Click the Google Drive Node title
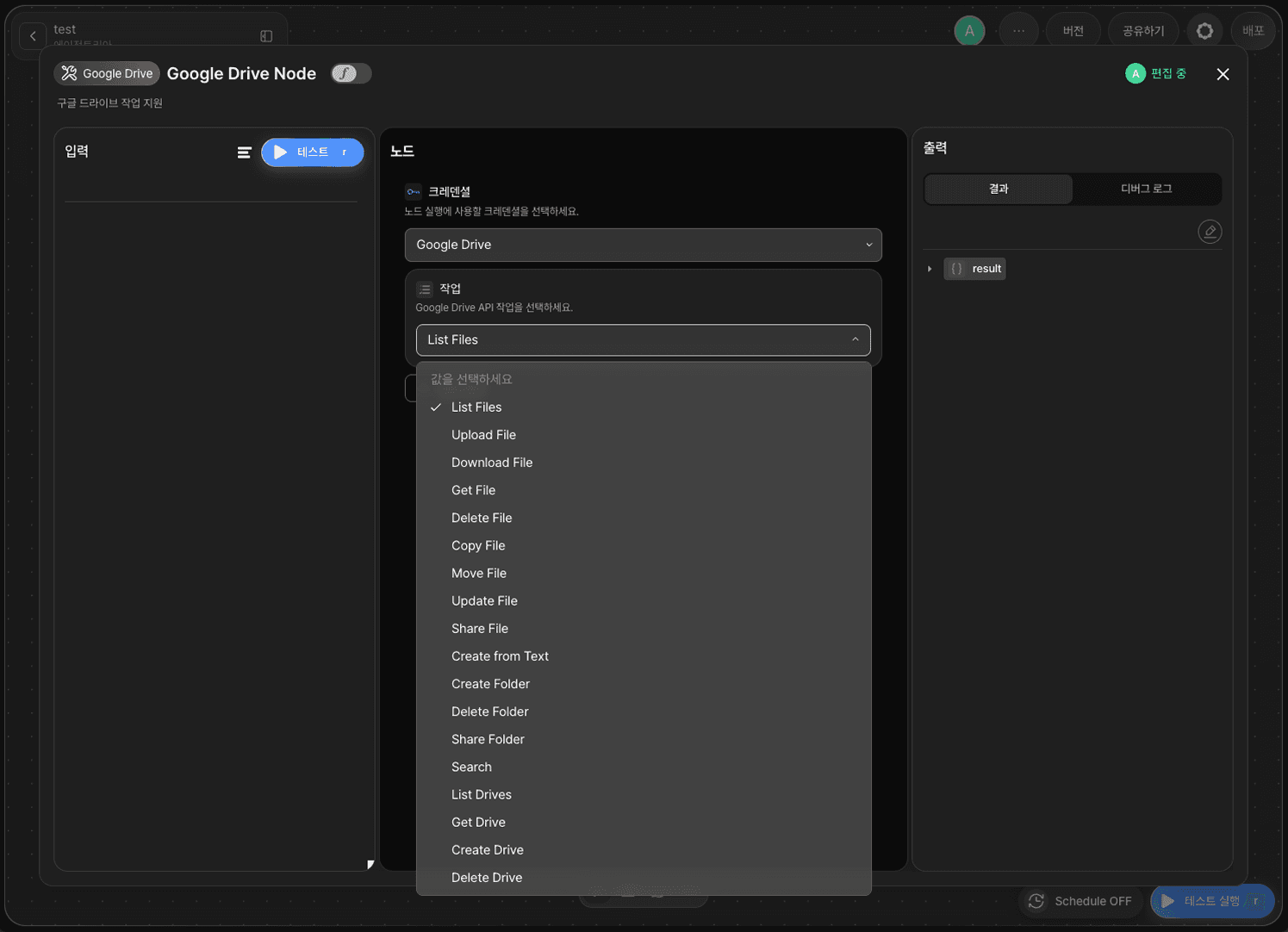The height and width of the screenshot is (932, 1288). click(x=241, y=73)
